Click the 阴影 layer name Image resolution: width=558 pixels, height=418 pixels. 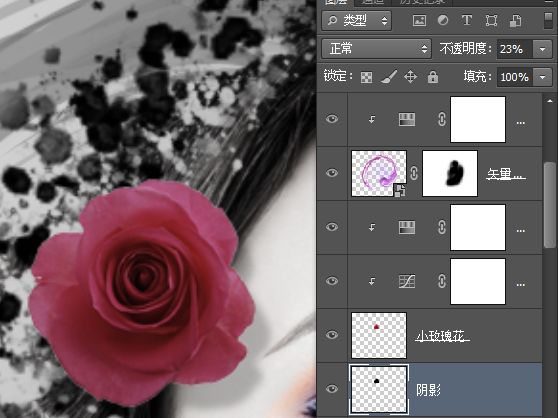[x=428, y=390]
